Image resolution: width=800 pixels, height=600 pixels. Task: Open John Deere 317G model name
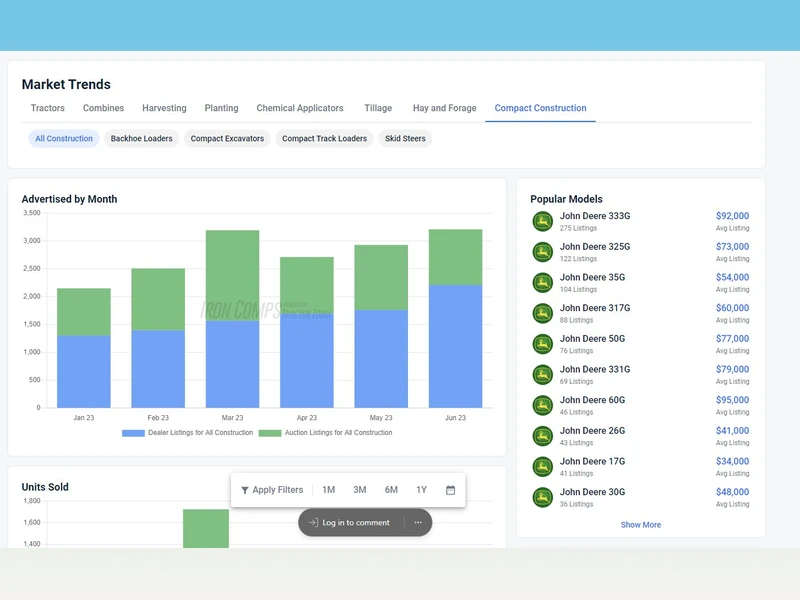pyautogui.click(x=595, y=308)
